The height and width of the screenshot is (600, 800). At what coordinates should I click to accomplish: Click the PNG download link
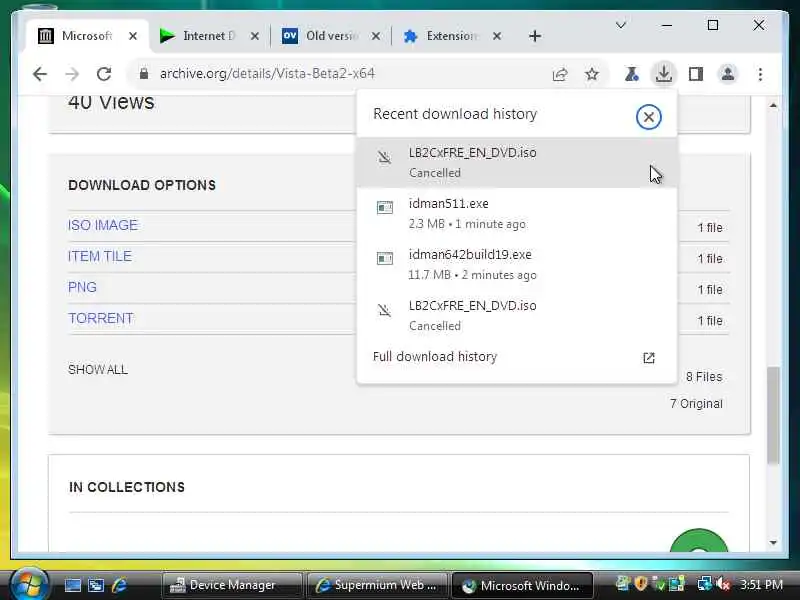[x=82, y=287]
